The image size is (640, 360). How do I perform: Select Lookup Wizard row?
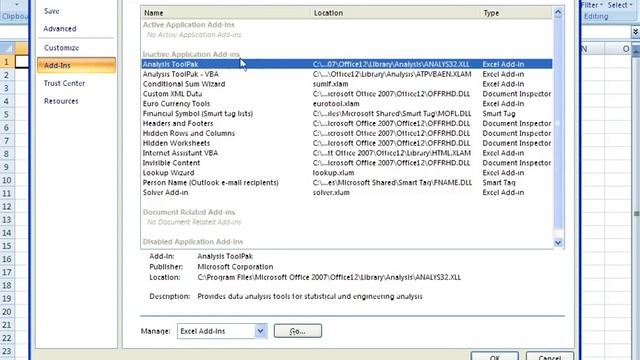(x=347, y=173)
